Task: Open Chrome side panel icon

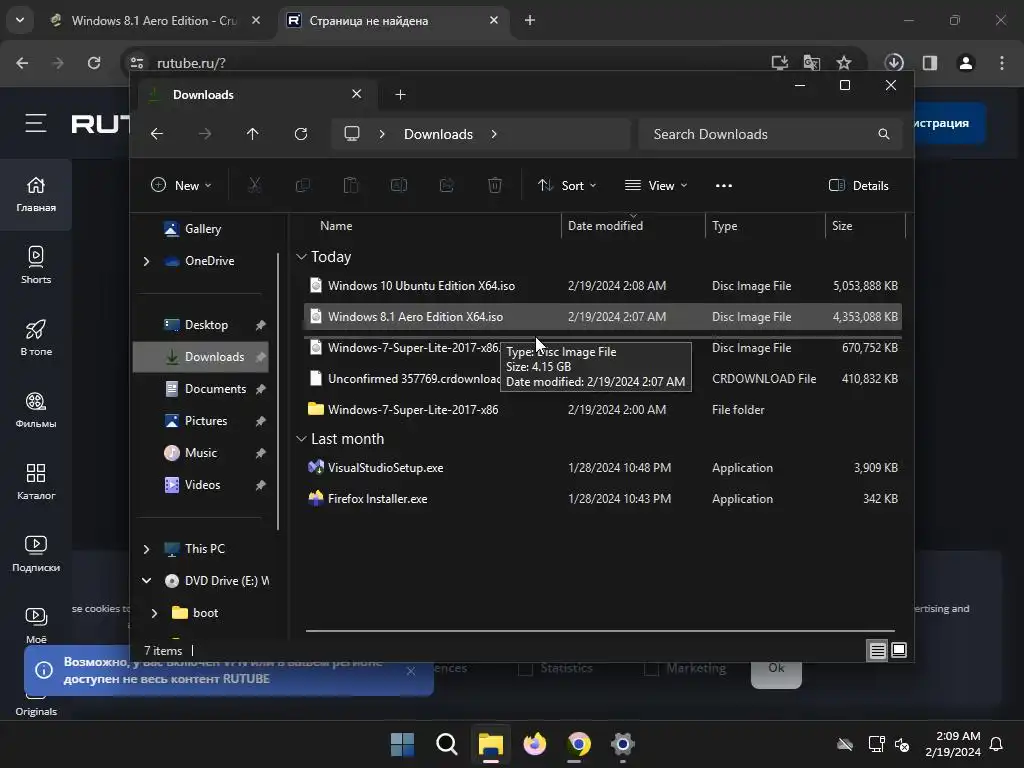Action: click(x=930, y=63)
